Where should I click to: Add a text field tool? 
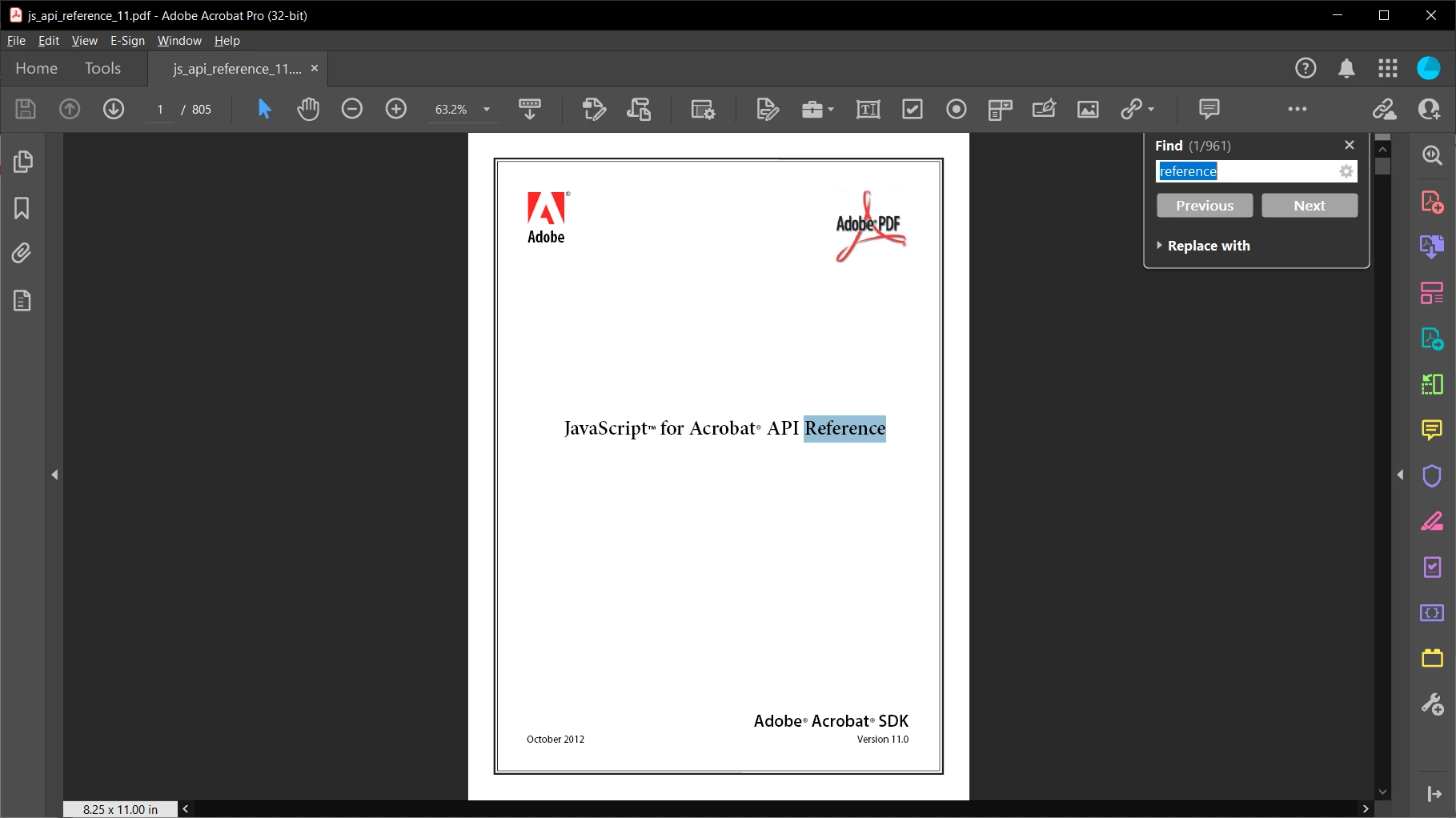click(868, 109)
